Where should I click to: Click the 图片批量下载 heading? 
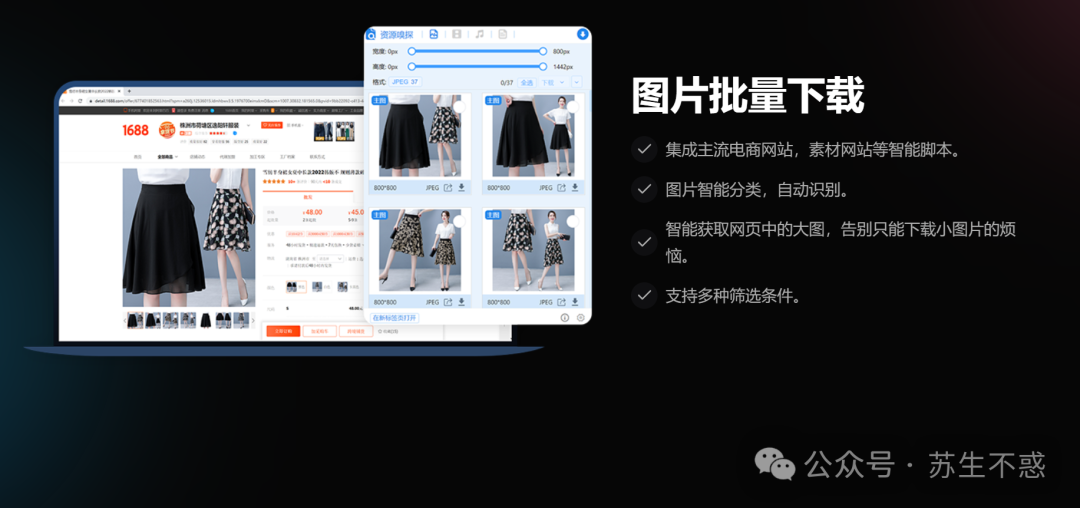pos(747,95)
